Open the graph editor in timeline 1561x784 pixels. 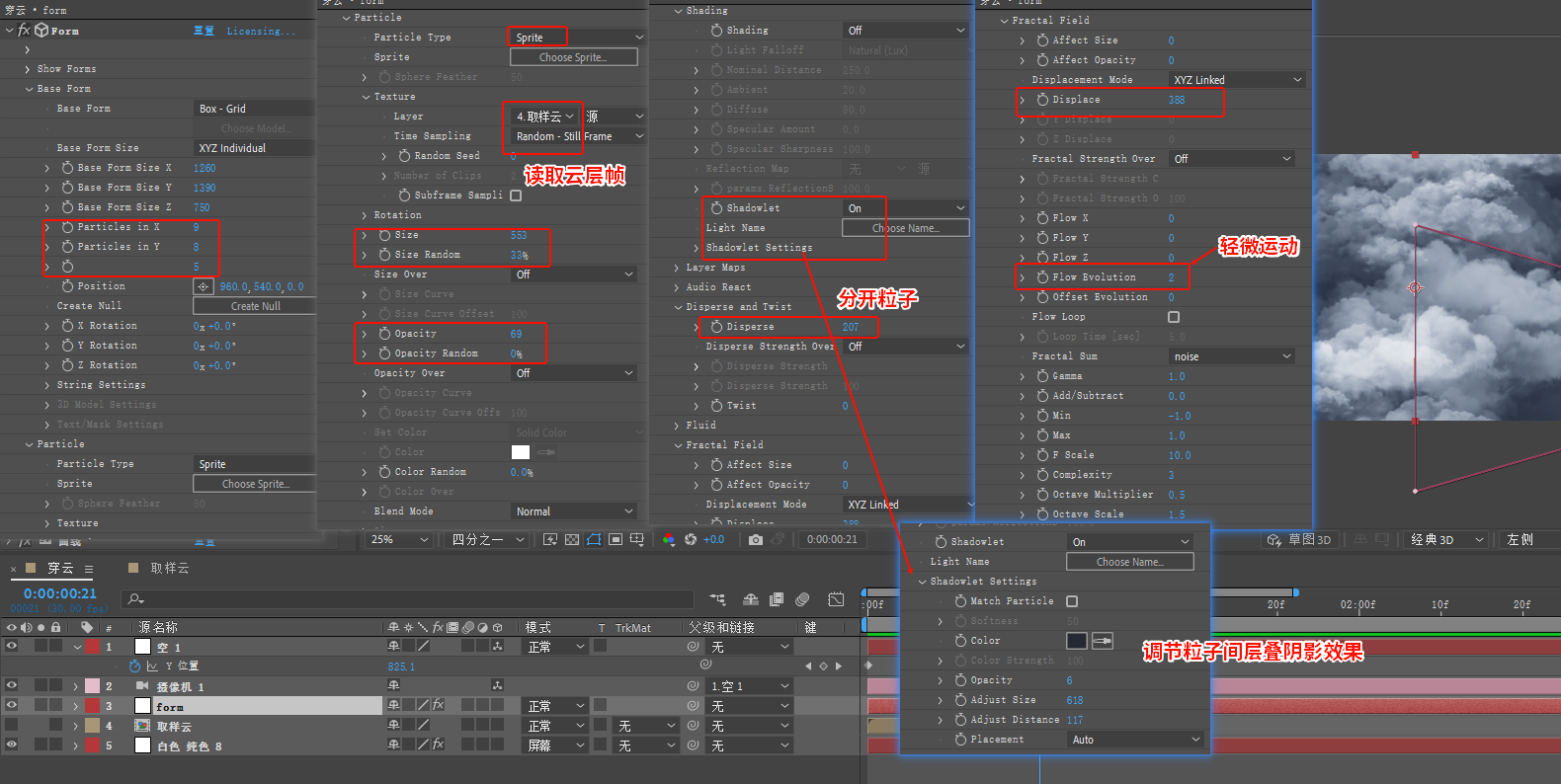(x=836, y=599)
